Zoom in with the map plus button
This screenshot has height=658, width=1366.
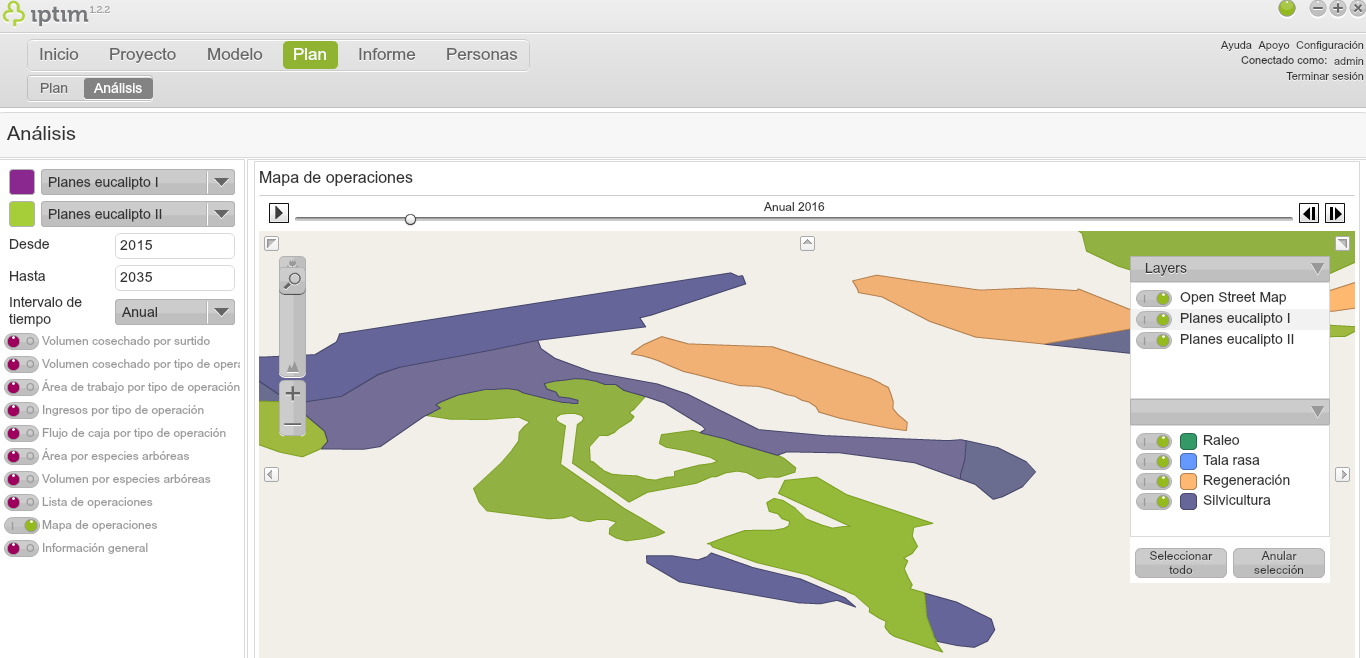[293, 393]
